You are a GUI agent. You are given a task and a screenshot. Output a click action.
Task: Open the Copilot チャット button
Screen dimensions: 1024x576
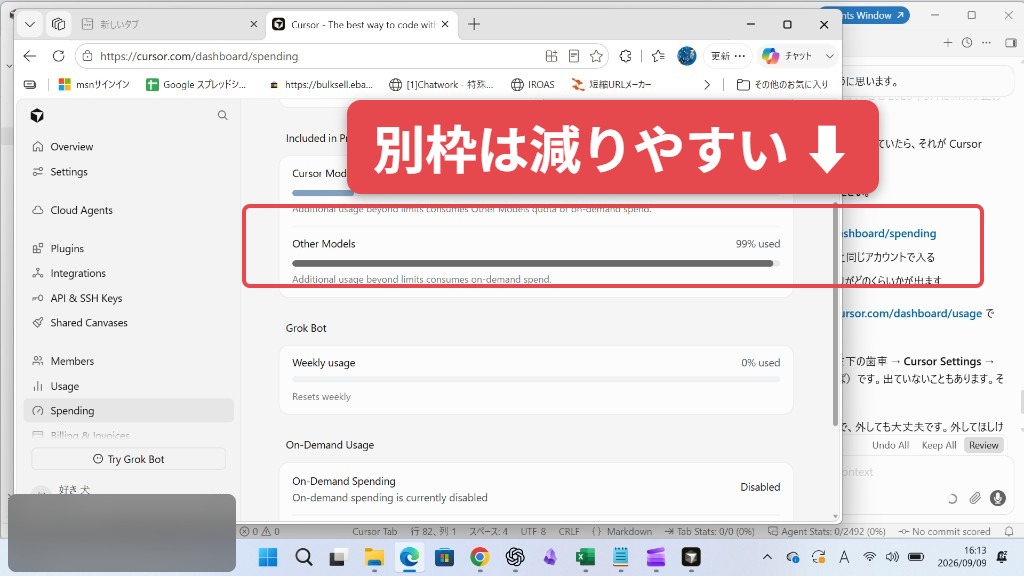point(788,56)
